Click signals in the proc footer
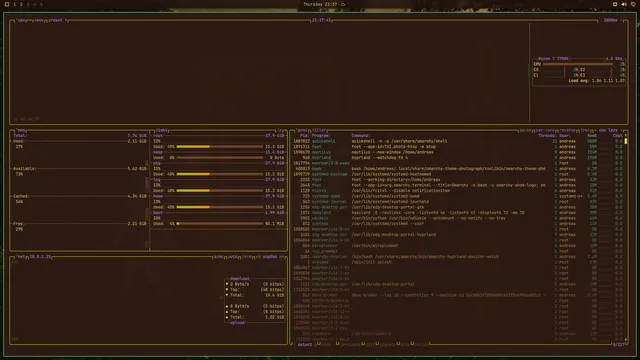Viewport: 640px width, 360px height. coord(387,344)
